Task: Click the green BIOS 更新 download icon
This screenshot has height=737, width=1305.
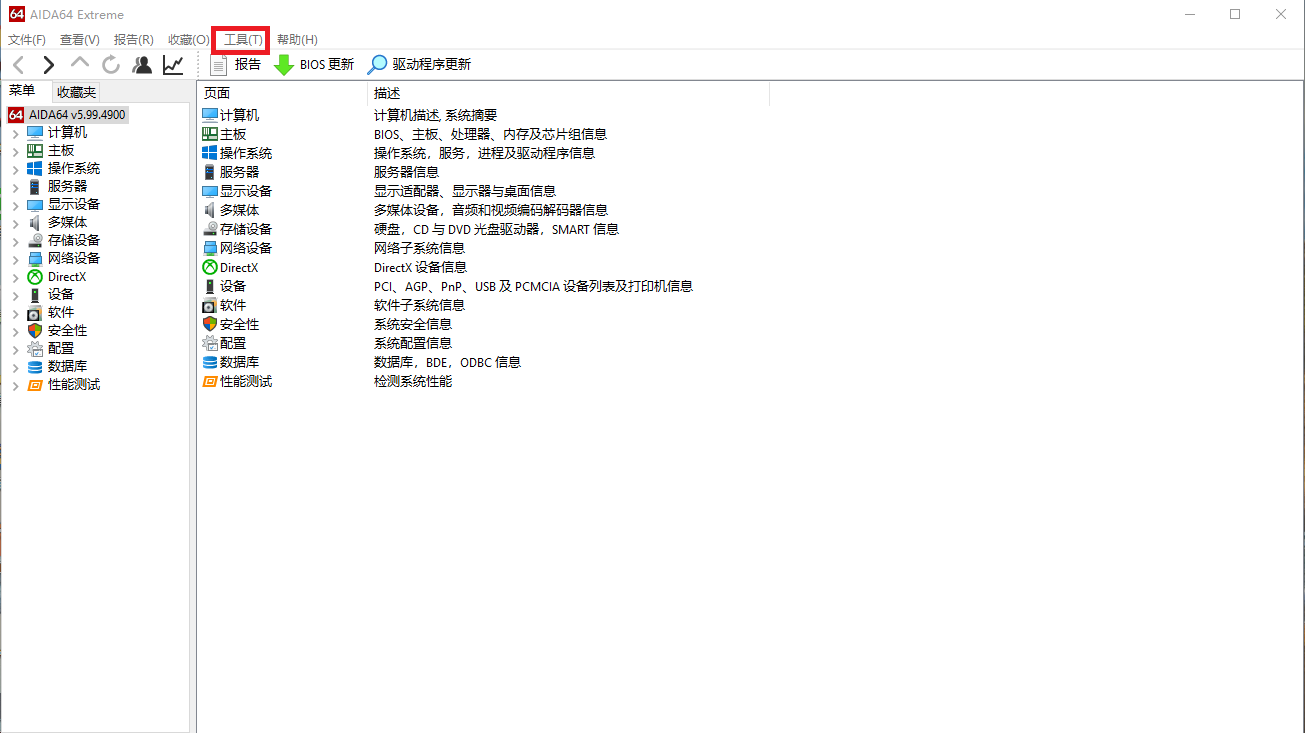Action: pyautogui.click(x=284, y=65)
